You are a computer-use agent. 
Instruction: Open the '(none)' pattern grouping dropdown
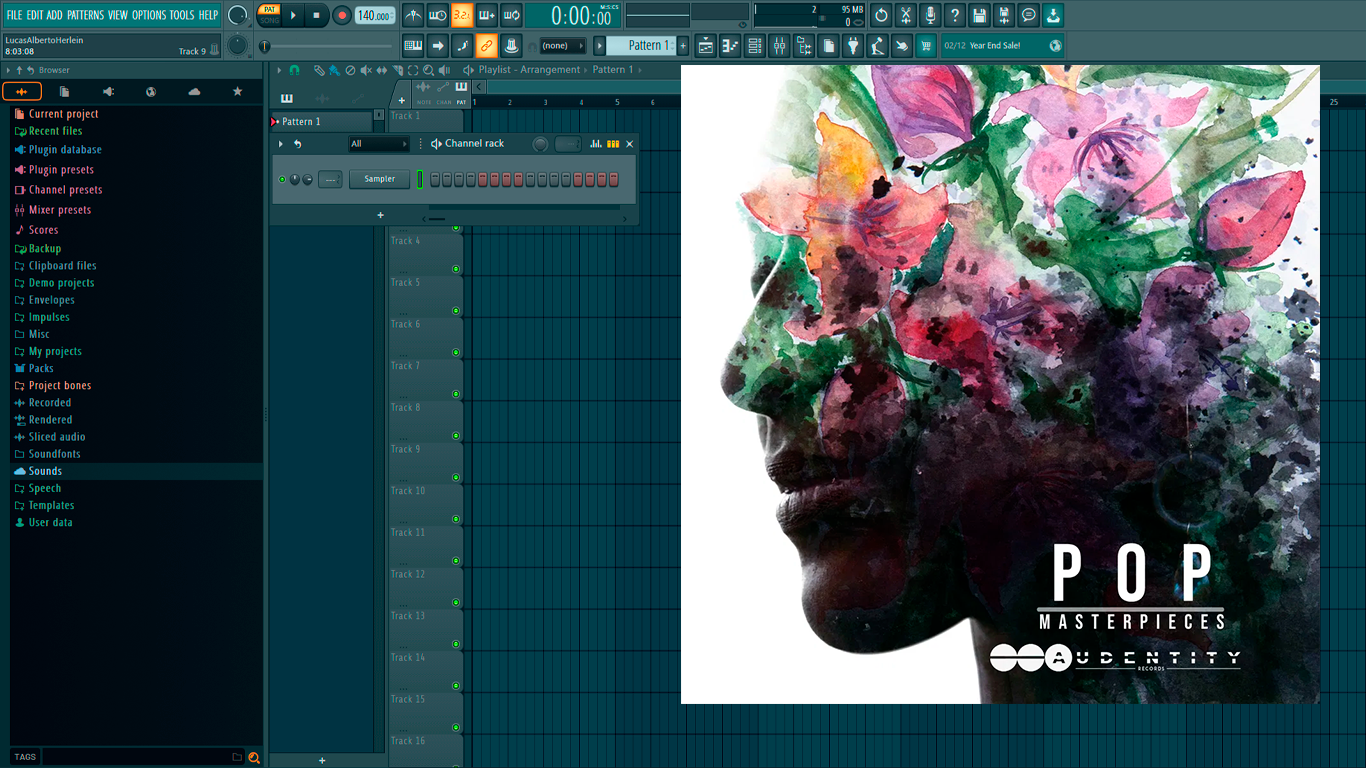pos(562,45)
